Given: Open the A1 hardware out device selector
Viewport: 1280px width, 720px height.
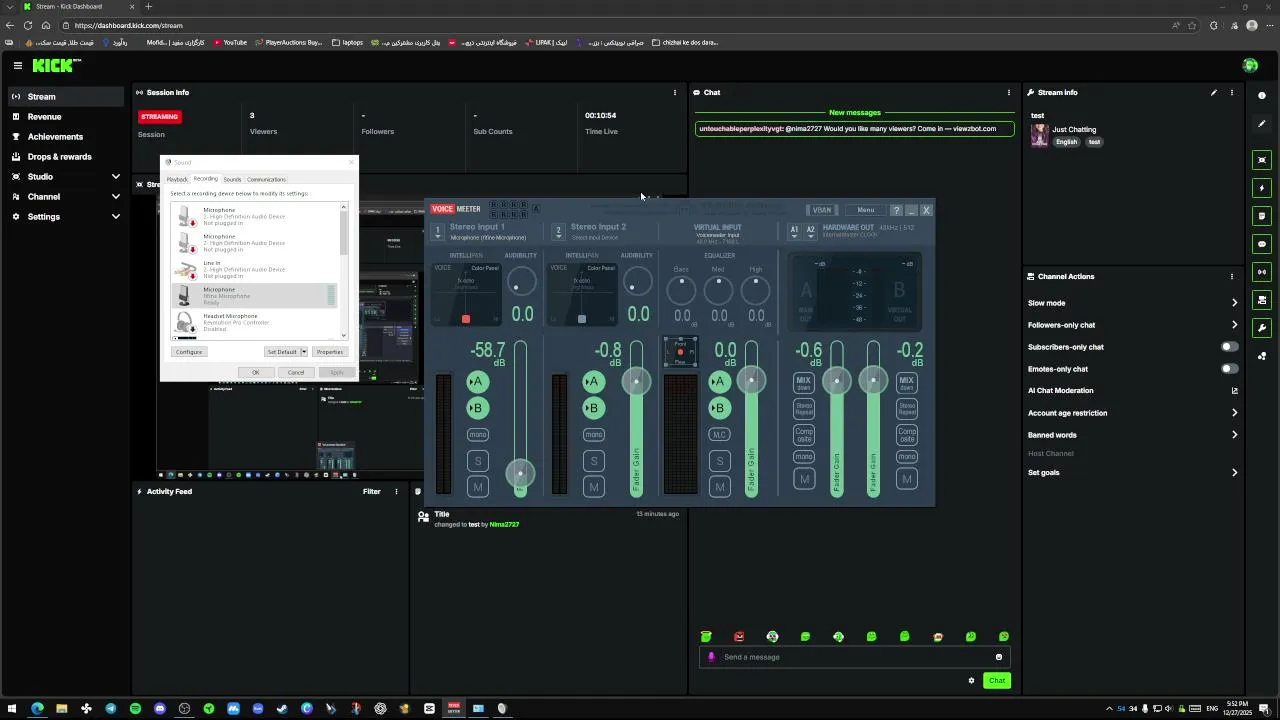Looking at the screenshot, I should tap(795, 231).
